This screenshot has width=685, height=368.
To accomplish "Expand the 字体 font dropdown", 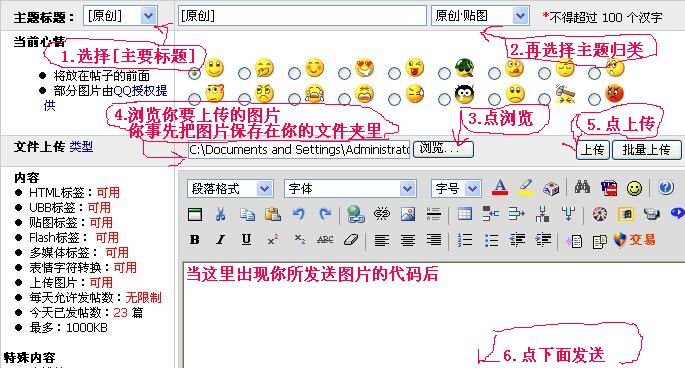I will [350, 189].
